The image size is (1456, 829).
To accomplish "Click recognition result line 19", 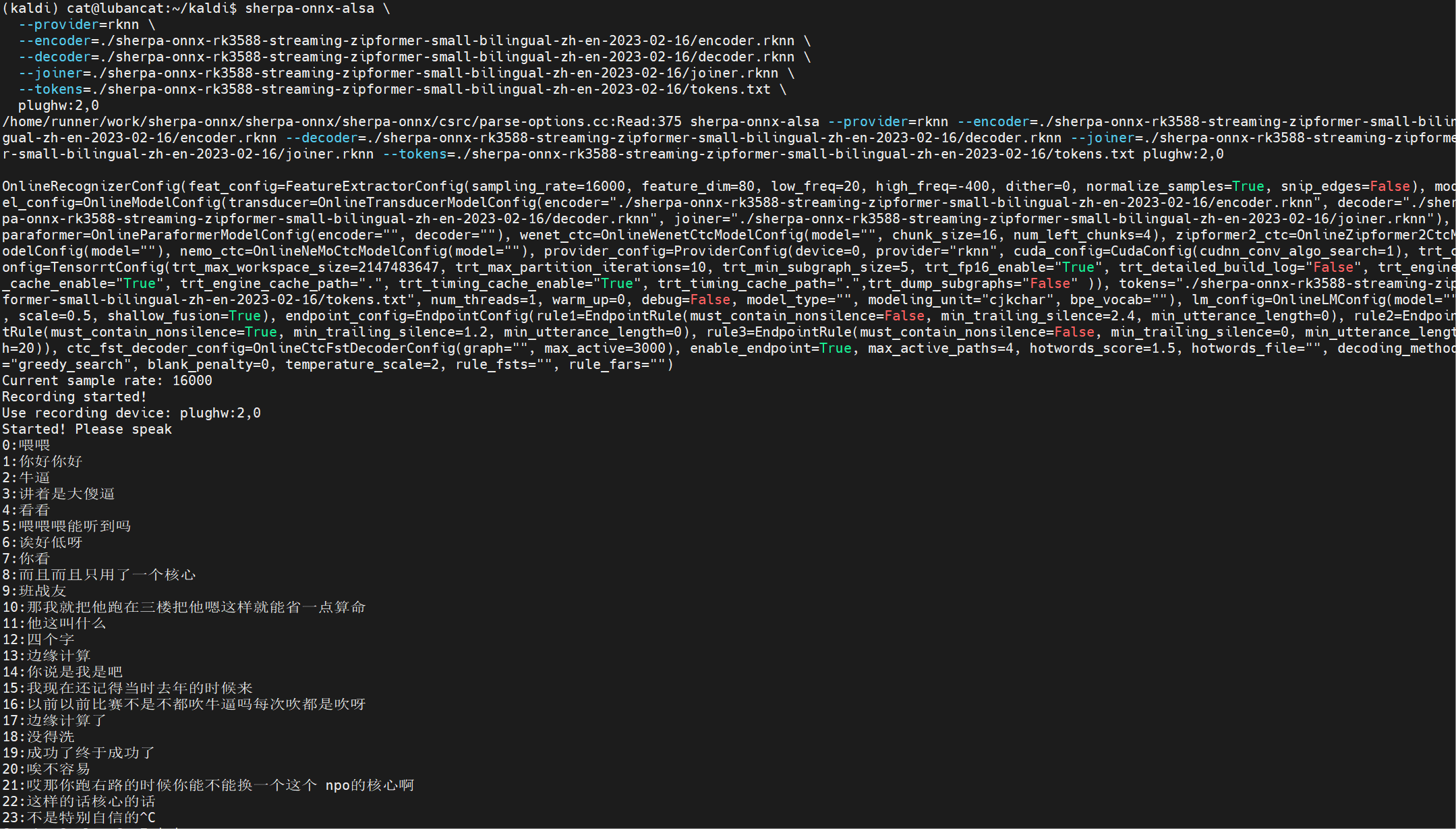I will 78,753.
